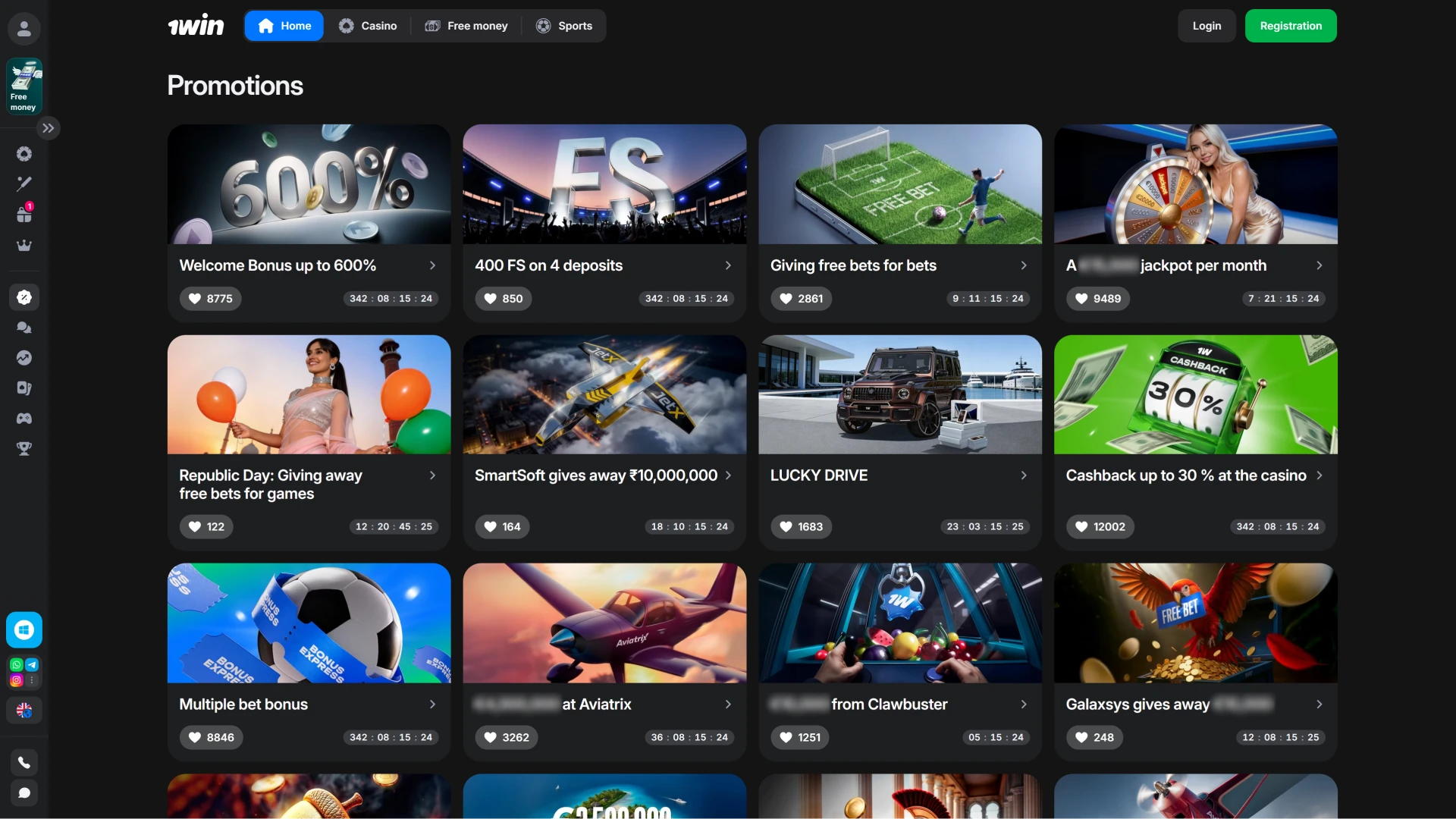1456x819 pixels.
Task: Expand 400 FS on 4 deposits chevron
Action: pos(728,265)
